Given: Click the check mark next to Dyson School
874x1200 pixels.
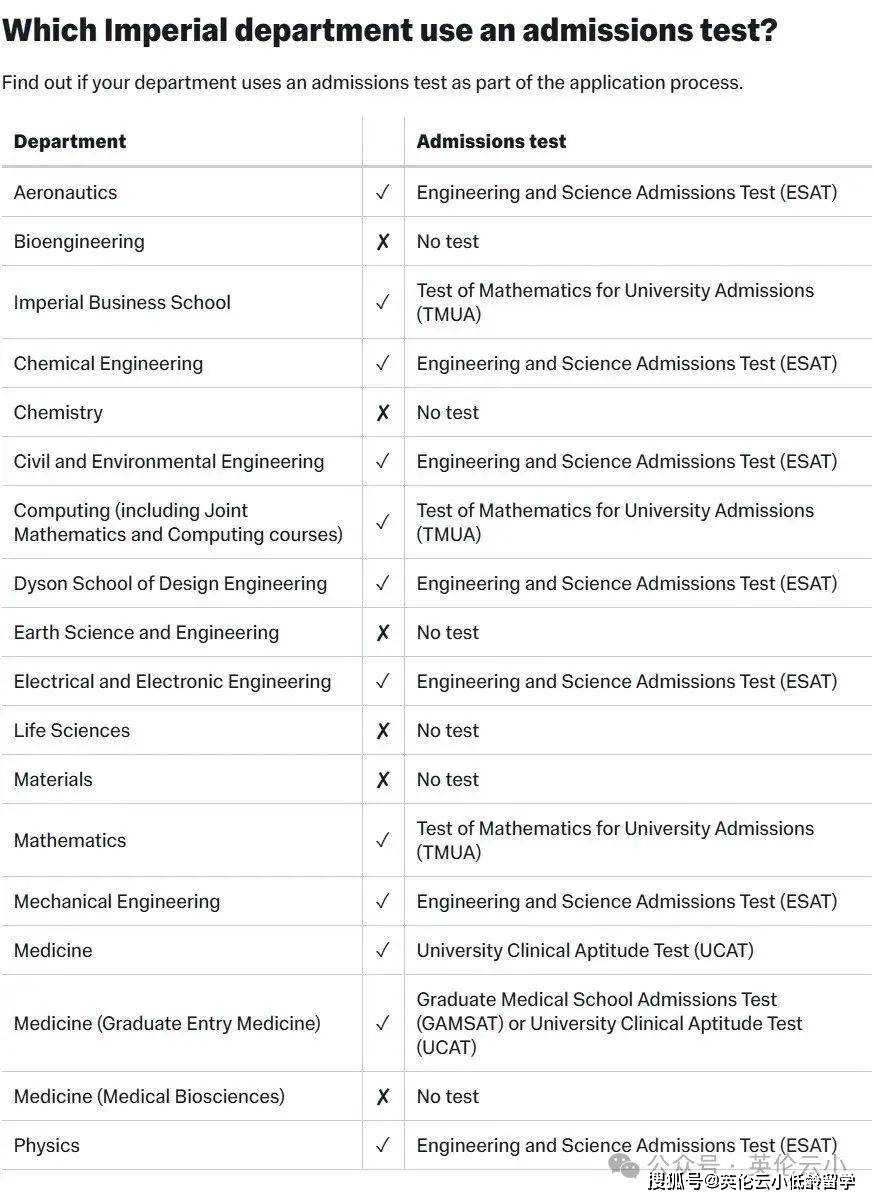Looking at the screenshot, I should tap(383, 583).
